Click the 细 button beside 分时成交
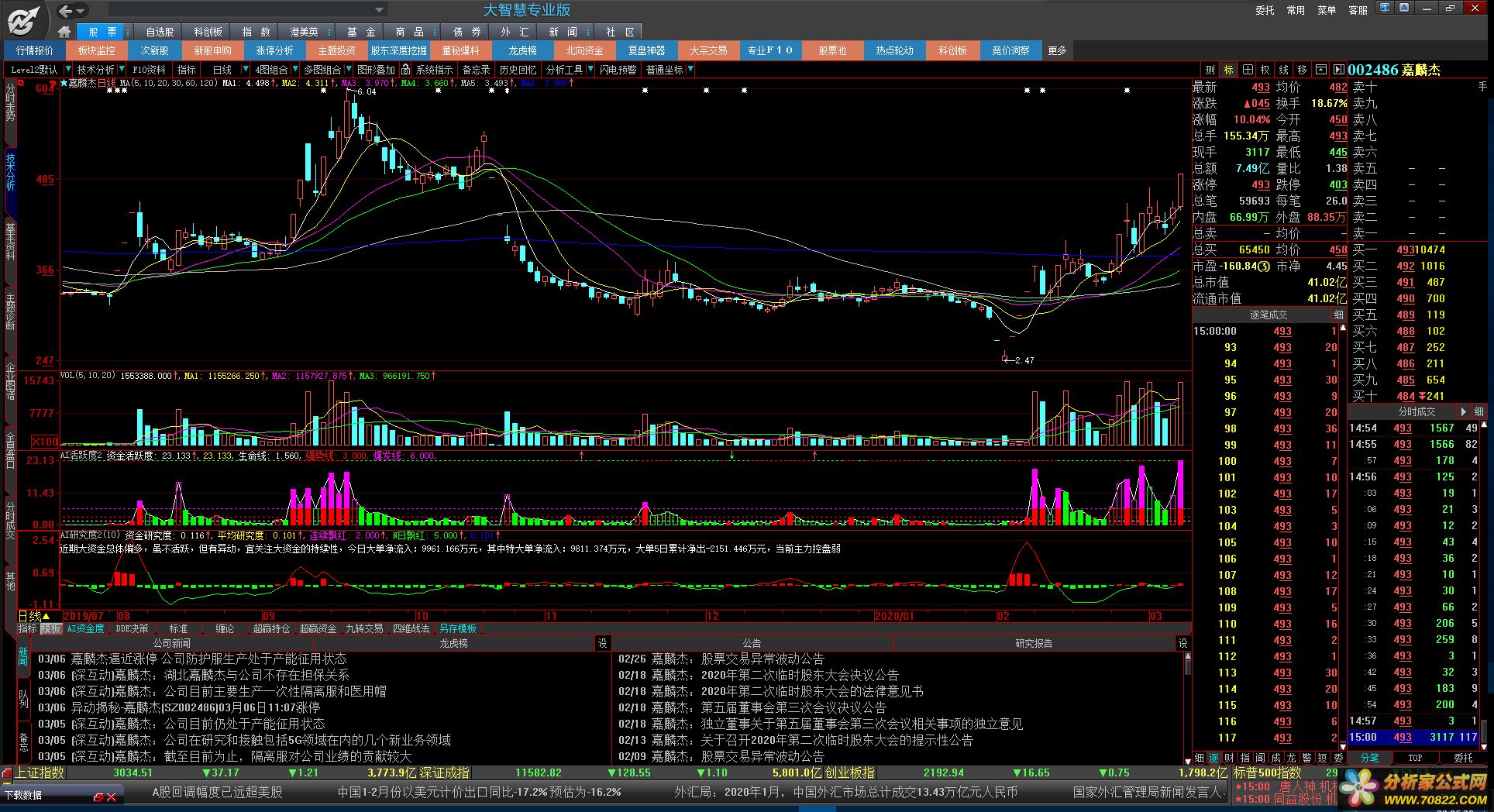Viewport: 1494px width, 812px height. pyautogui.click(x=1479, y=412)
